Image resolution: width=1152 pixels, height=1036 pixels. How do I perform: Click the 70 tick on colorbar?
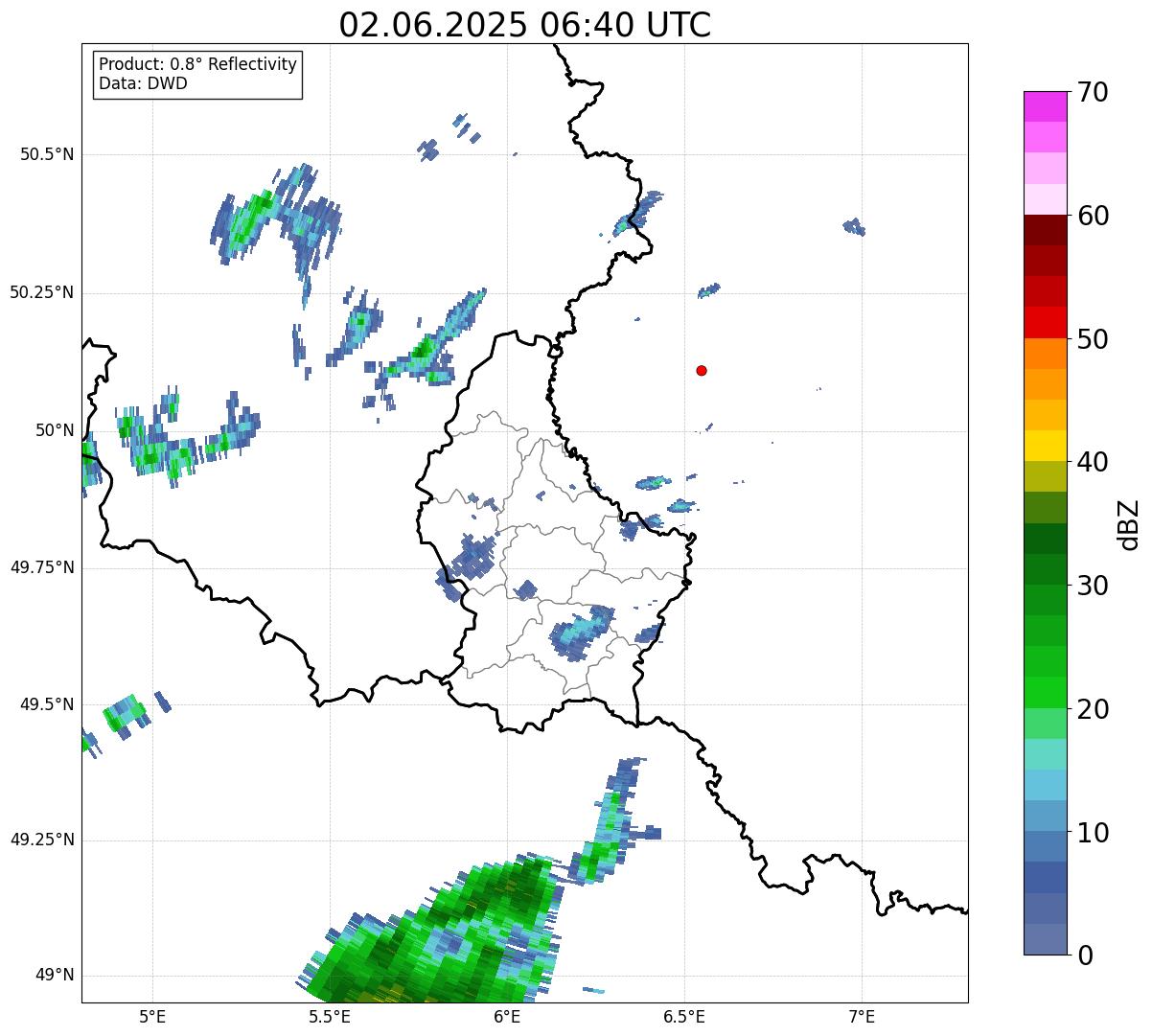coord(1094,92)
